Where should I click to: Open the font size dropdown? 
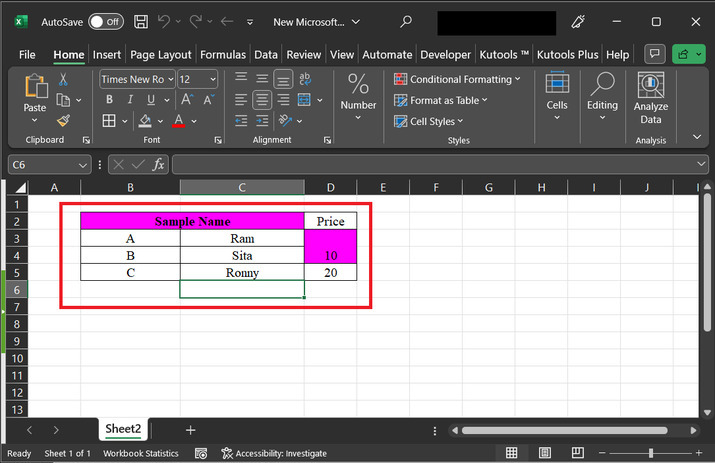click(213, 79)
